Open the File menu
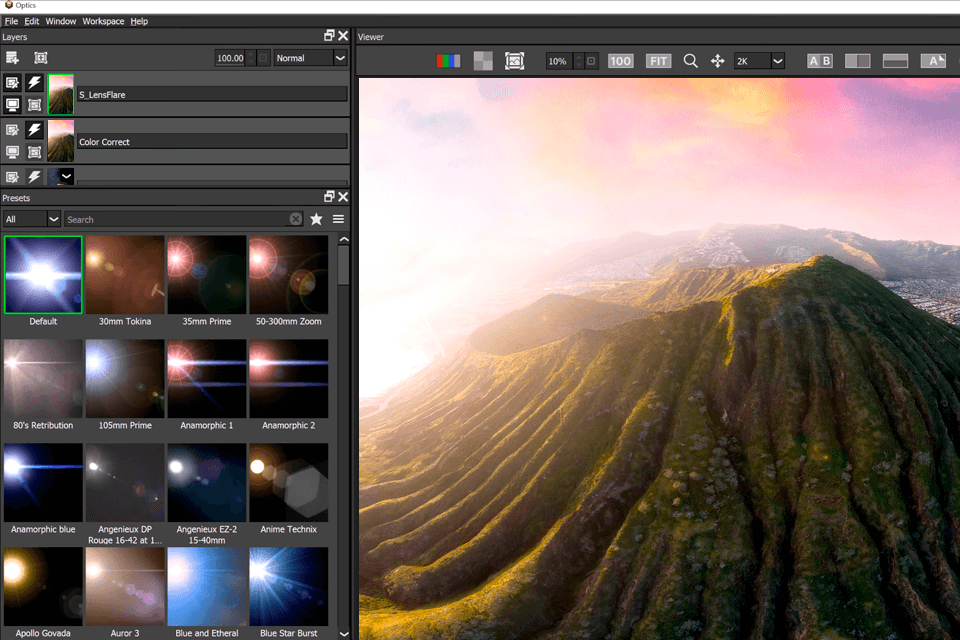 click(11, 21)
